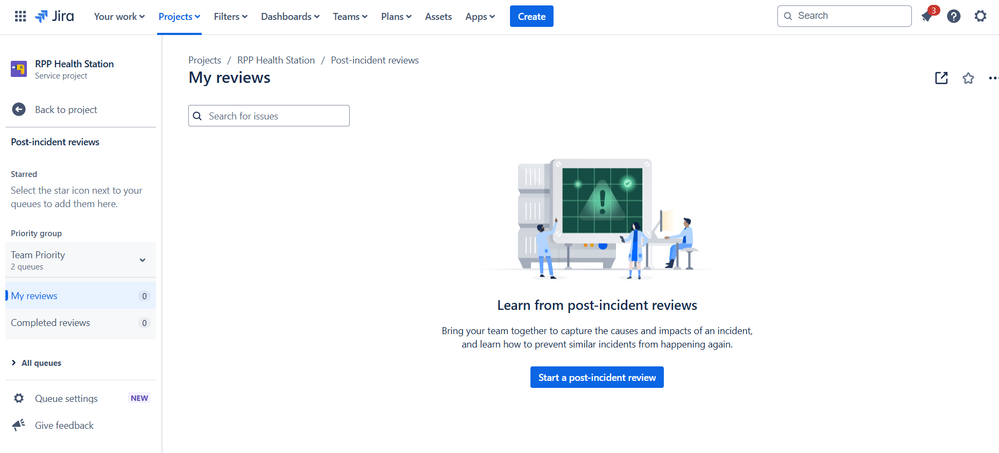The height and width of the screenshot is (453, 999).
Task: Open the Teams dropdown
Action: click(x=350, y=17)
